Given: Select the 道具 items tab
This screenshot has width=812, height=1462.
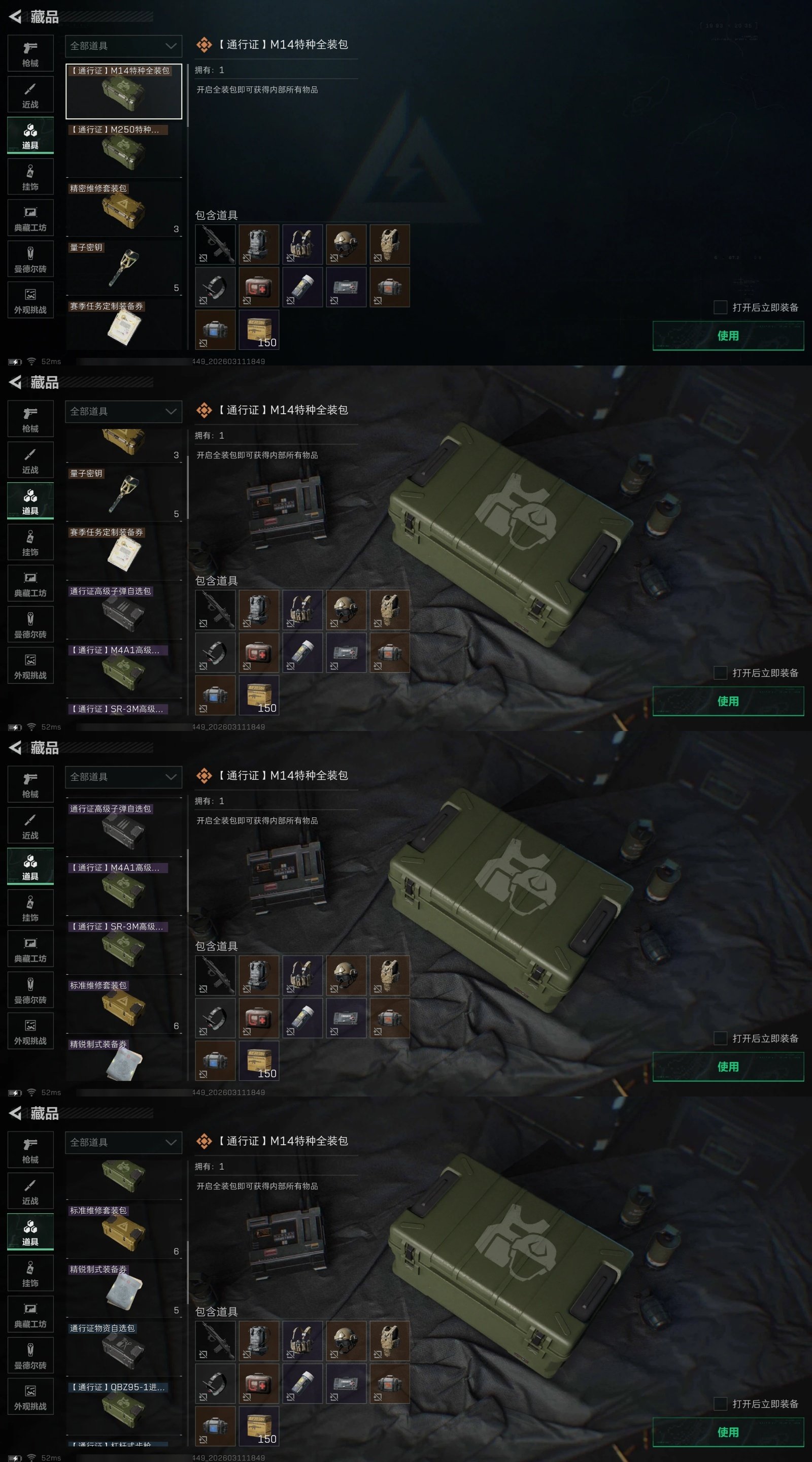Looking at the screenshot, I should pos(30,136).
